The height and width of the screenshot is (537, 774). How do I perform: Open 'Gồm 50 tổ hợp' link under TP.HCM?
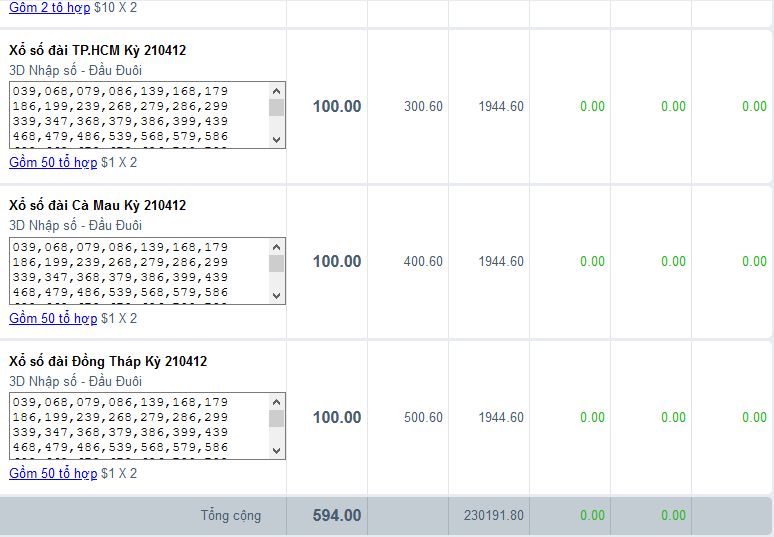point(53,162)
